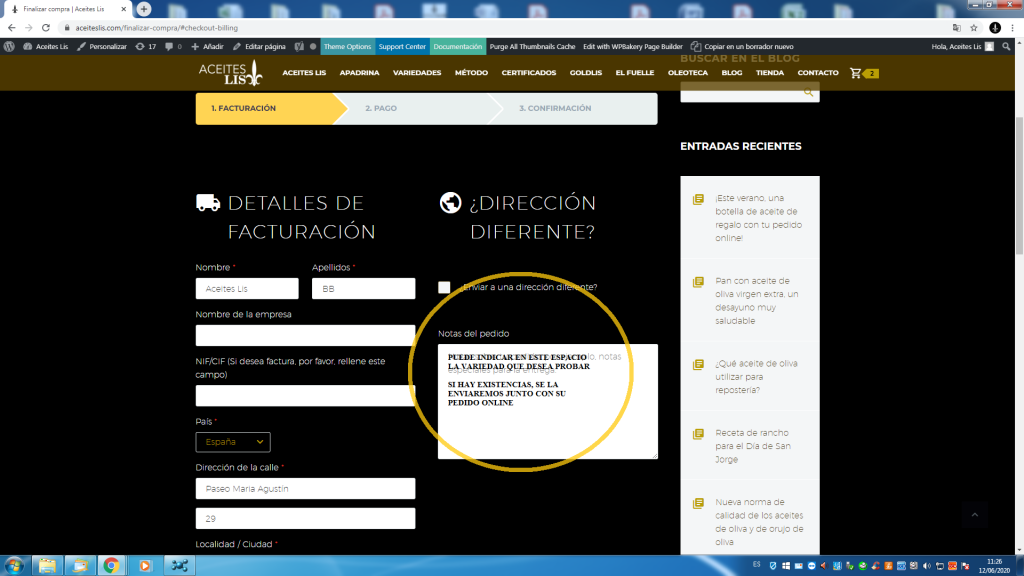The width and height of the screenshot is (1024, 576).
Task: Open the Yoast SEO admin bar icon
Action: pyautogui.click(x=299, y=46)
